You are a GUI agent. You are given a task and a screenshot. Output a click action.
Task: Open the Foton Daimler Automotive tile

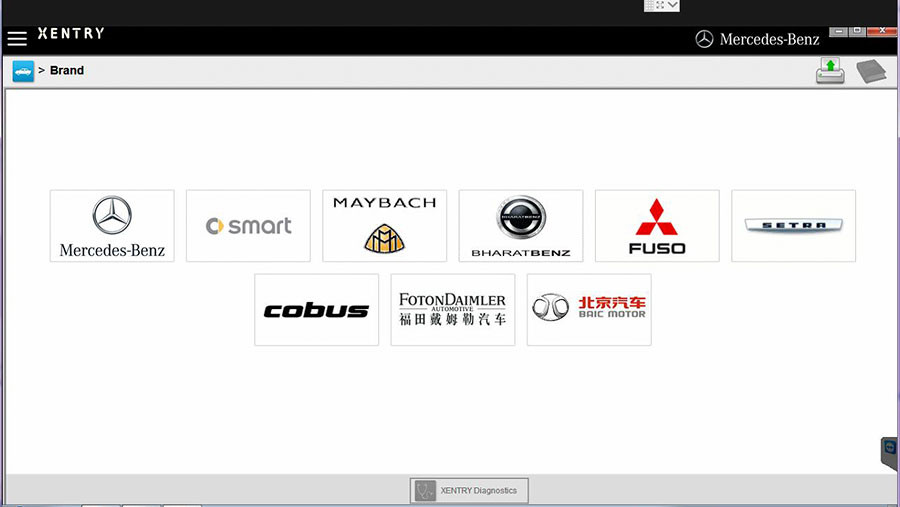coord(452,310)
